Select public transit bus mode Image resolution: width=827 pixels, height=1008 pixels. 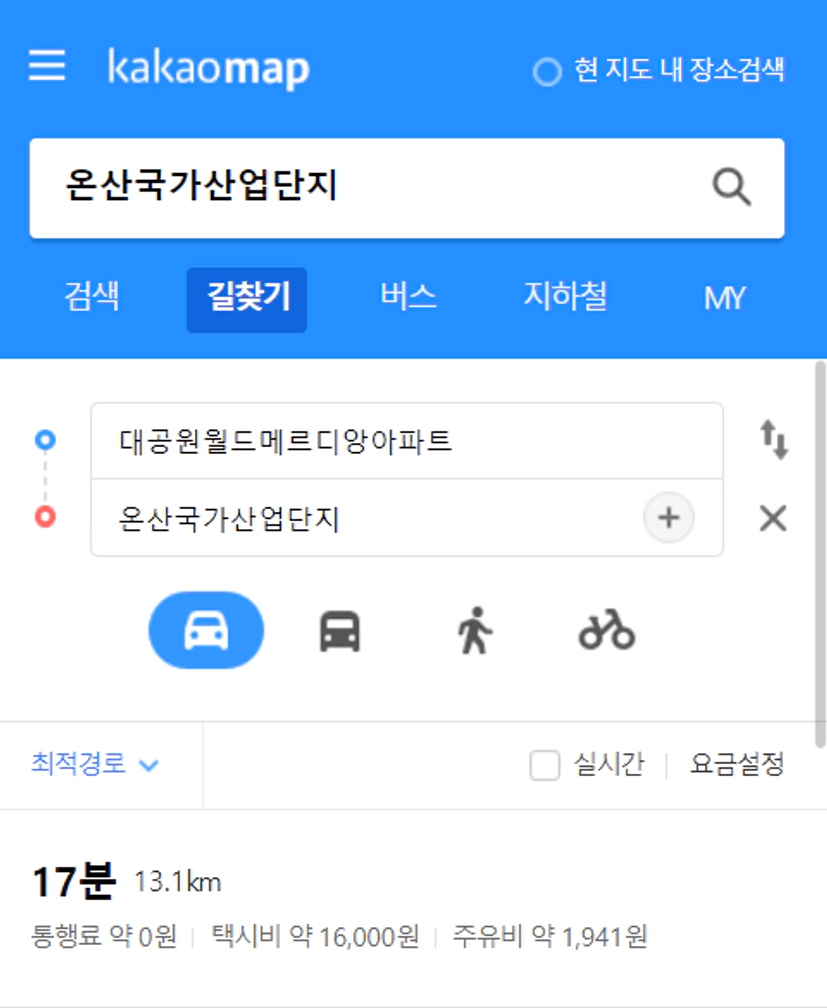pyautogui.click(x=340, y=631)
